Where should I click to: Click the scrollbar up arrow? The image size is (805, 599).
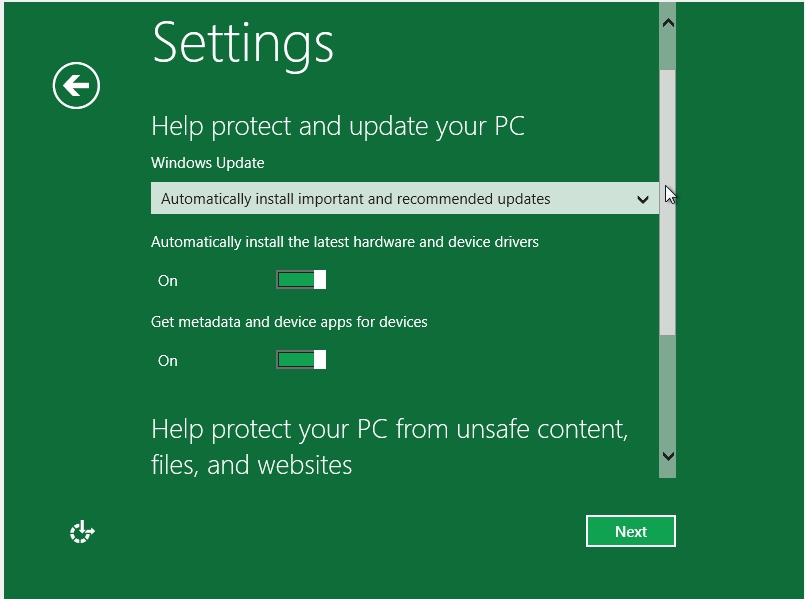(667, 23)
